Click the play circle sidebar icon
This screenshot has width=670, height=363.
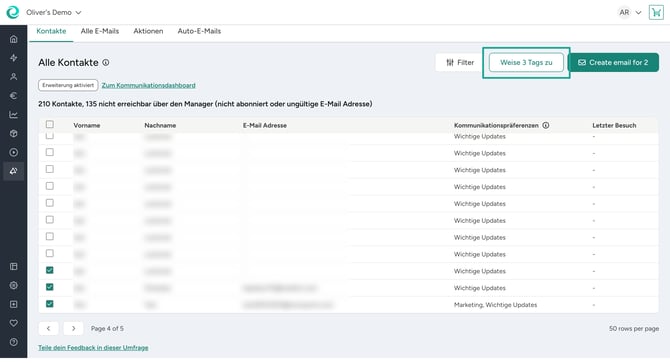[x=14, y=152]
